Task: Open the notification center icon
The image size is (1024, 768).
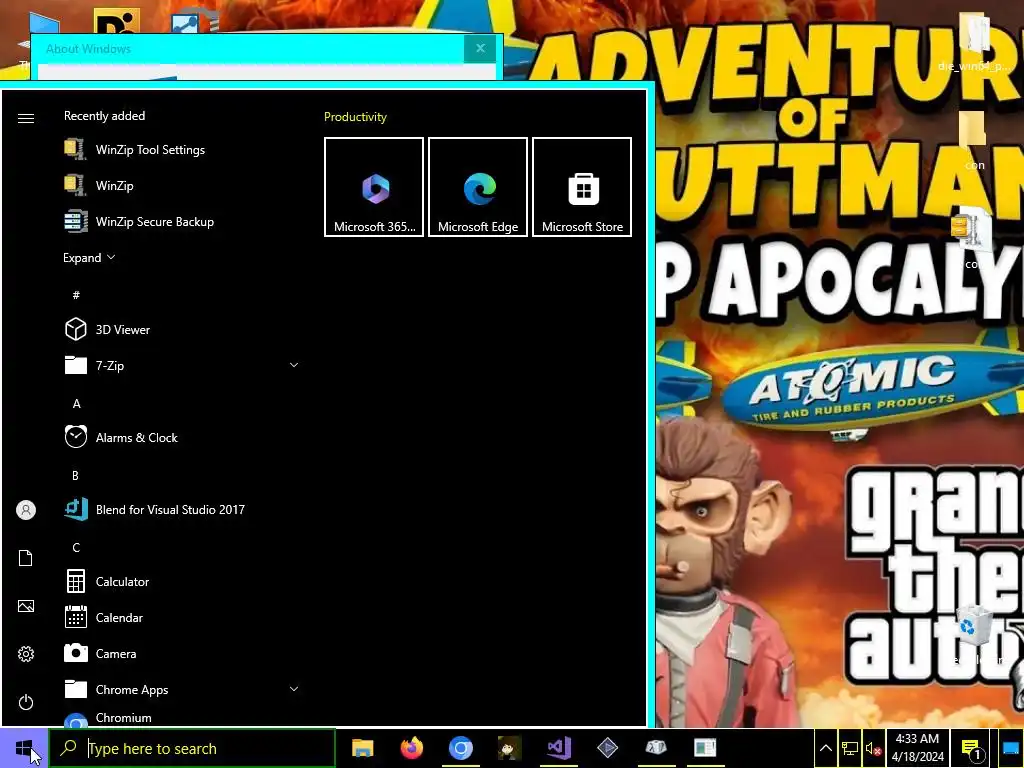Action: click(971, 748)
